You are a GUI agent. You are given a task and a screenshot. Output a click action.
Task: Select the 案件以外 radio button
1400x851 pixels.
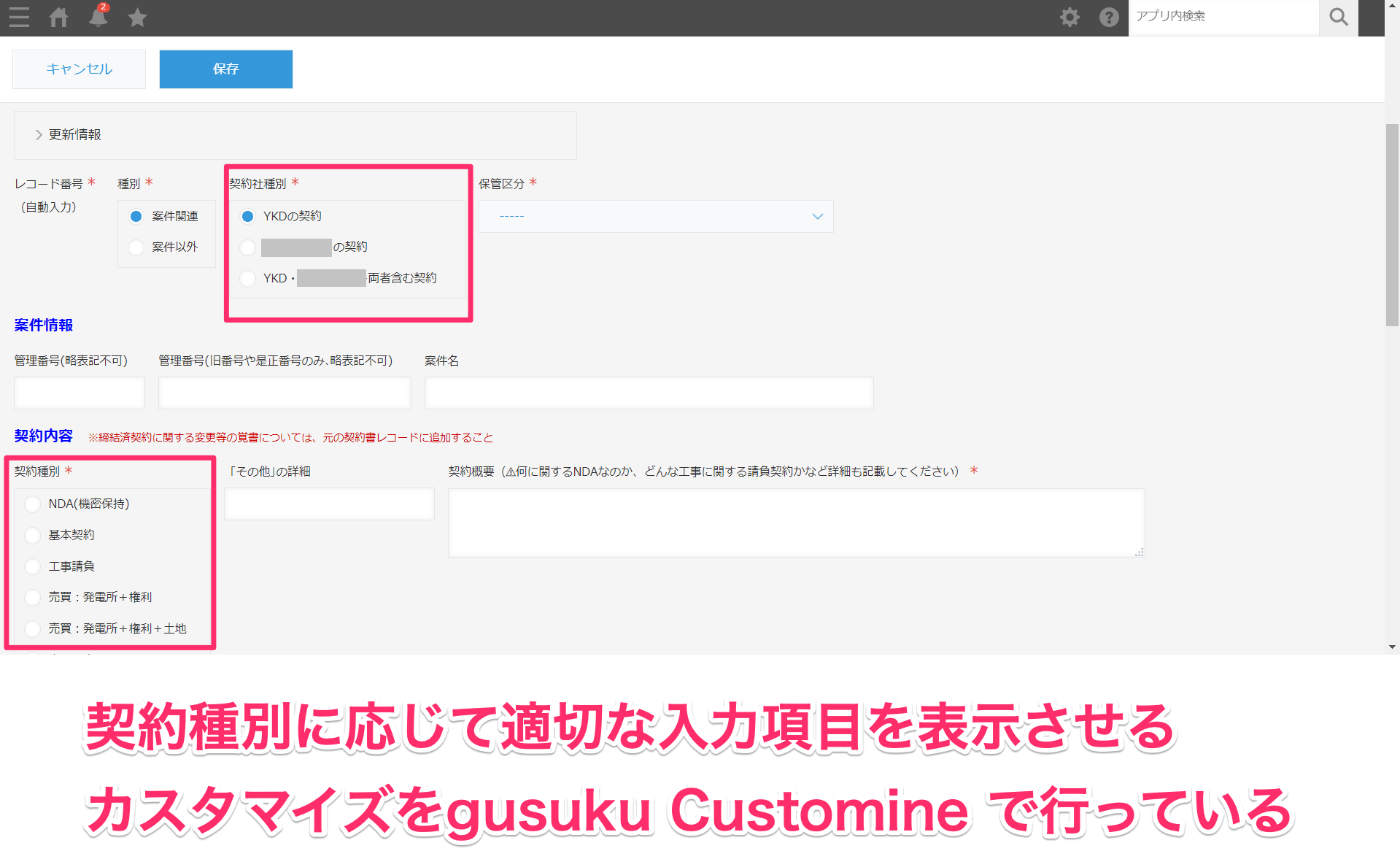(136, 247)
